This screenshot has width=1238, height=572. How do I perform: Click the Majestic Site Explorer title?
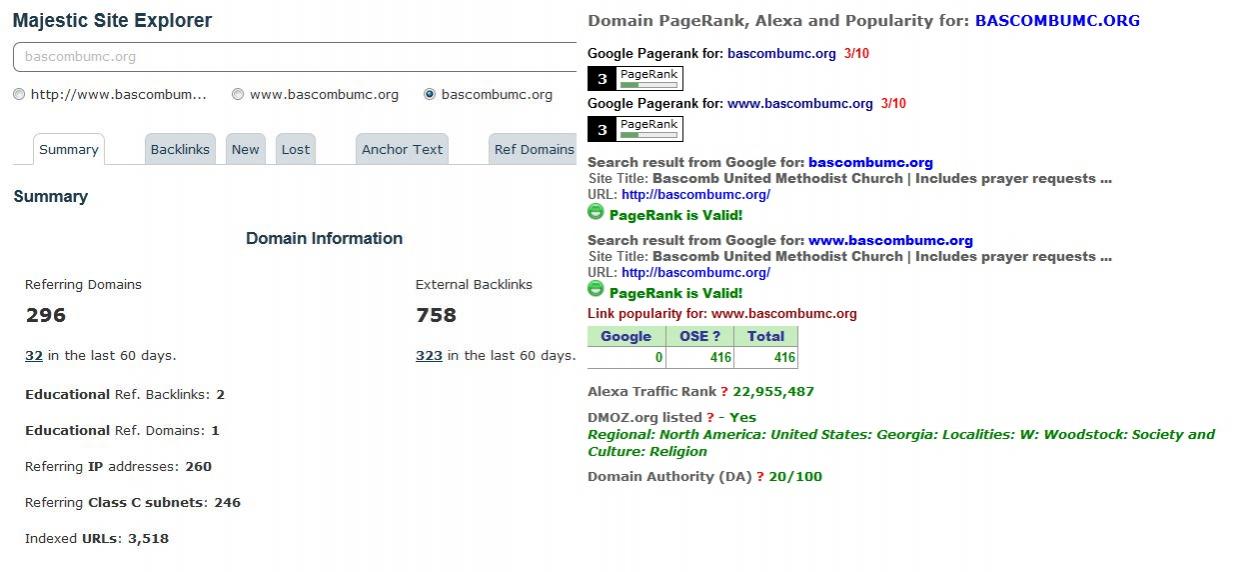click(x=112, y=21)
